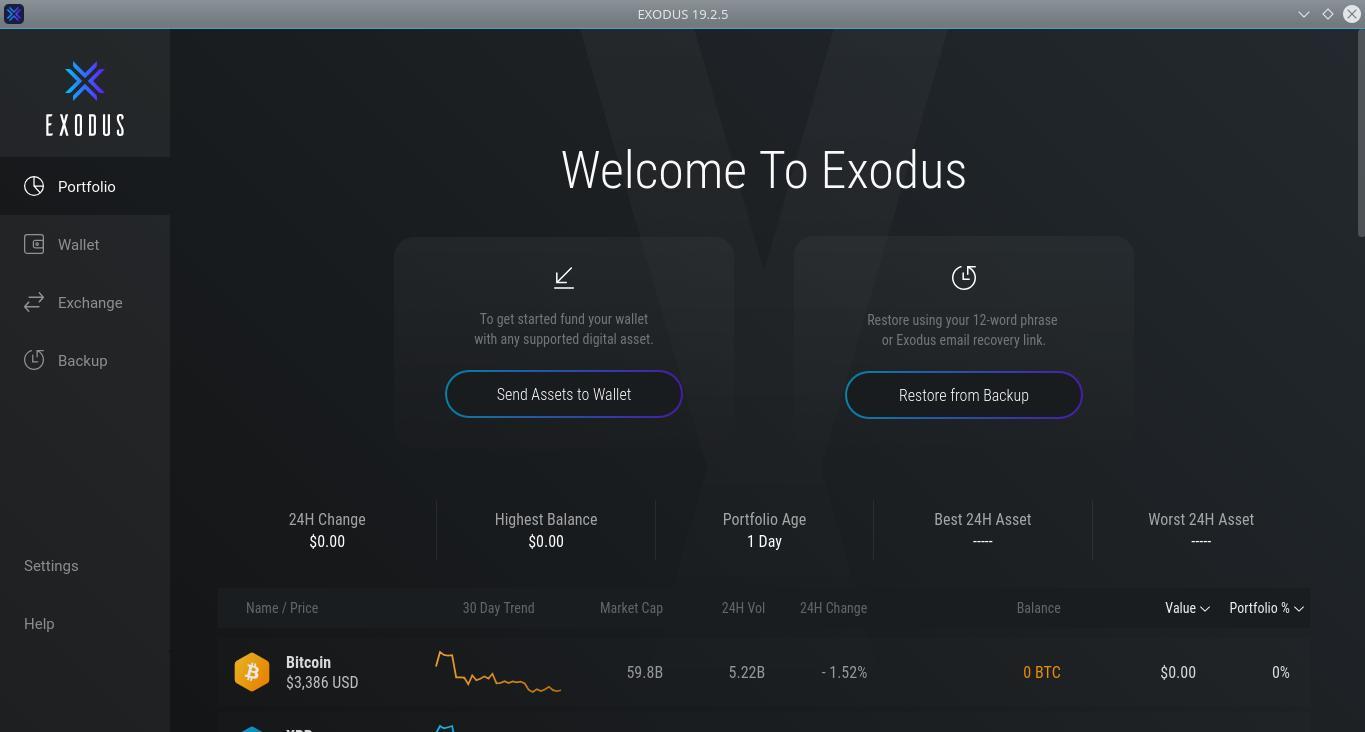Screen dimensions: 1365x732
Task: Select the Bitcoin row name
Action: point(308,662)
